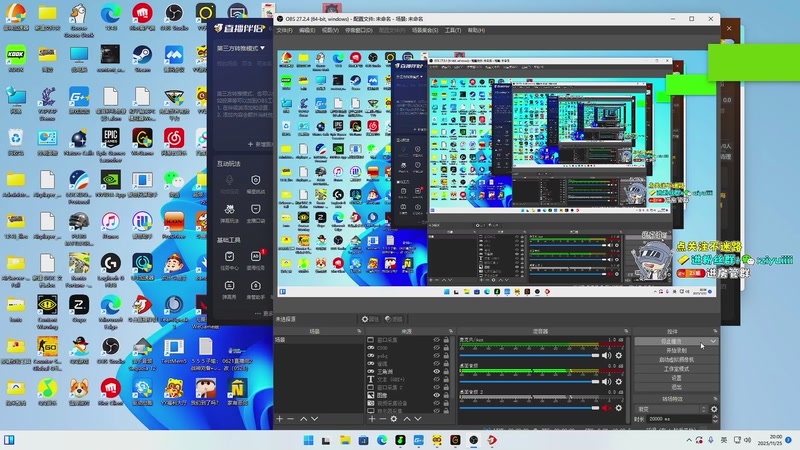Add a new source with plus icon

point(372,419)
